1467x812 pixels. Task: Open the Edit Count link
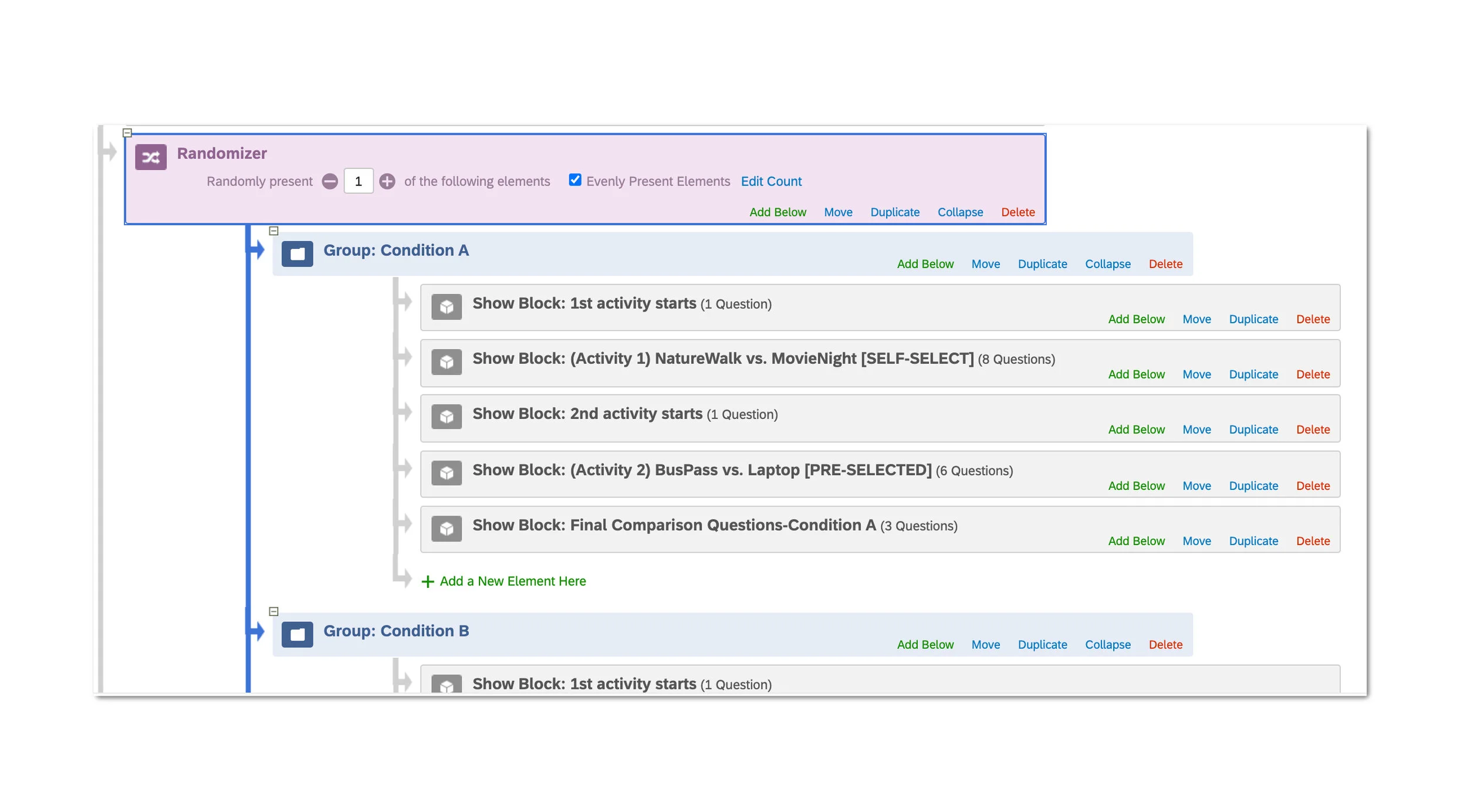coord(771,181)
